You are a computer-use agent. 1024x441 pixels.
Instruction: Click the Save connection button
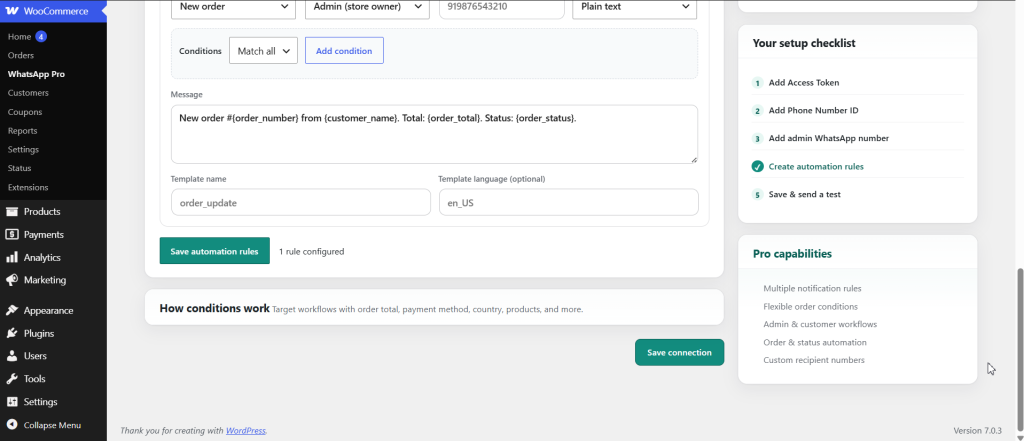click(679, 352)
